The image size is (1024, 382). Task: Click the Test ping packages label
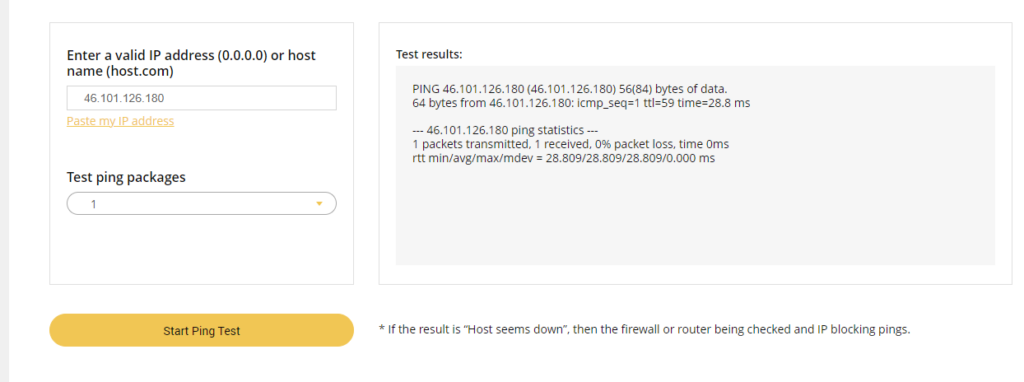pyautogui.click(x=126, y=177)
